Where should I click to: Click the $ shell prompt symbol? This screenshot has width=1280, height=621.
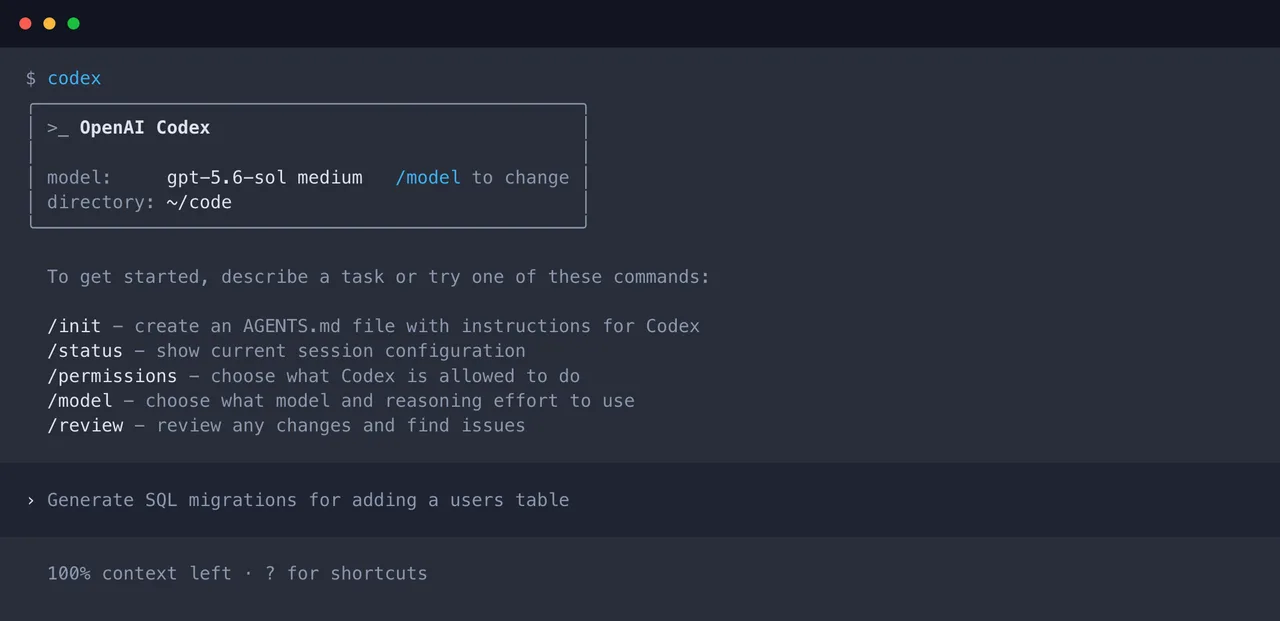[x=31, y=78]
